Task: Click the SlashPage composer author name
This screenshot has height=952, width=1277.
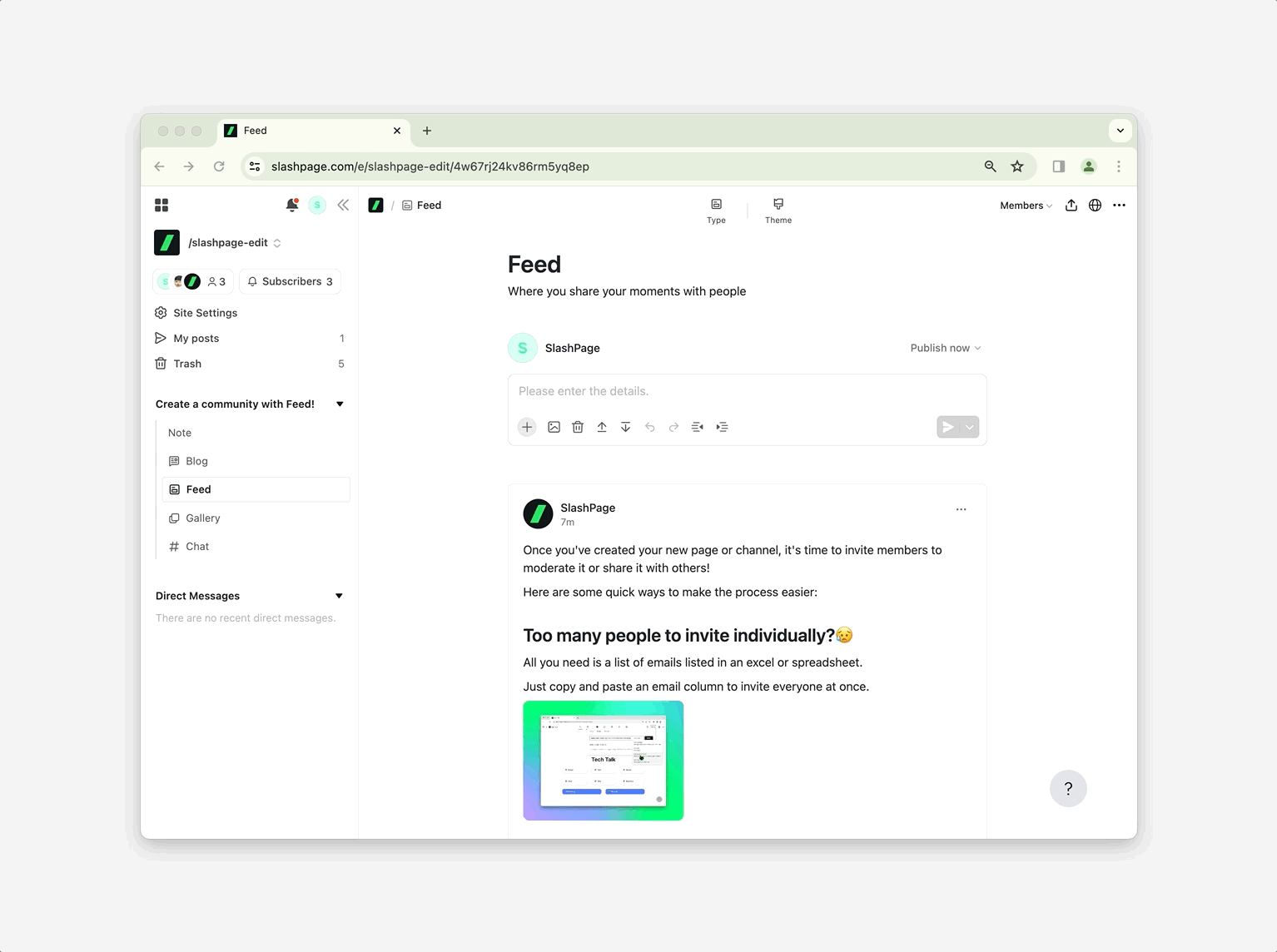Action: tap(573, 348)
